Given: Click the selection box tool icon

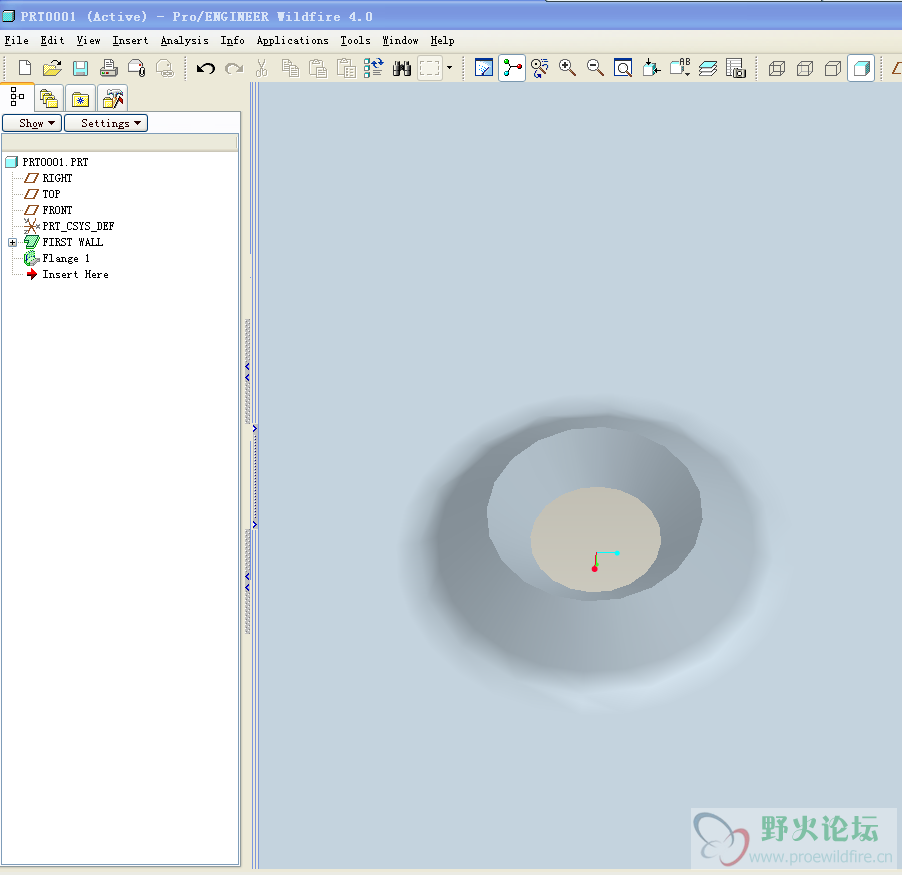Looking at the screenshot, I should click(430, 68).
